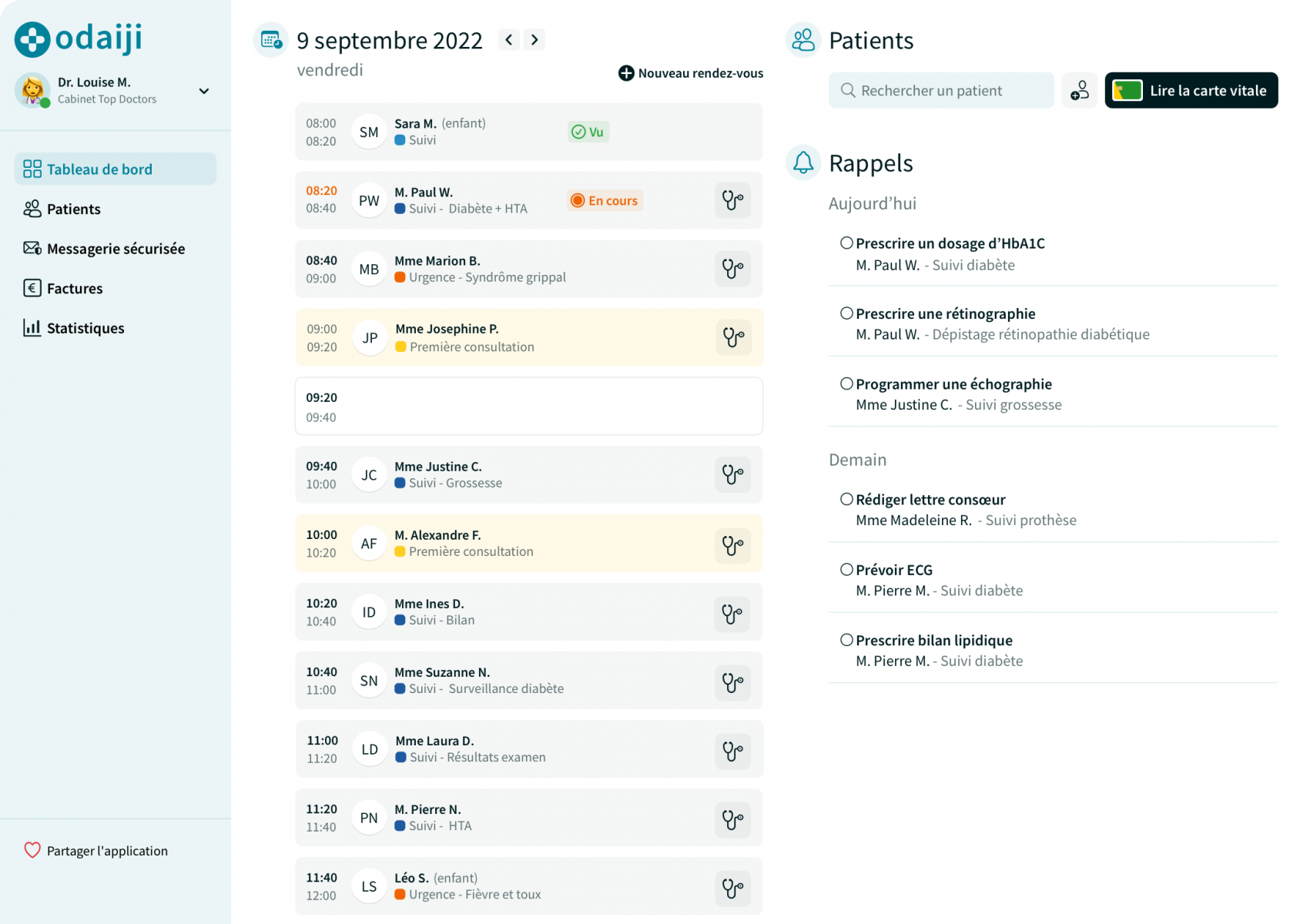Start consultation via stethoscope for Mme Marion B.

732,269
